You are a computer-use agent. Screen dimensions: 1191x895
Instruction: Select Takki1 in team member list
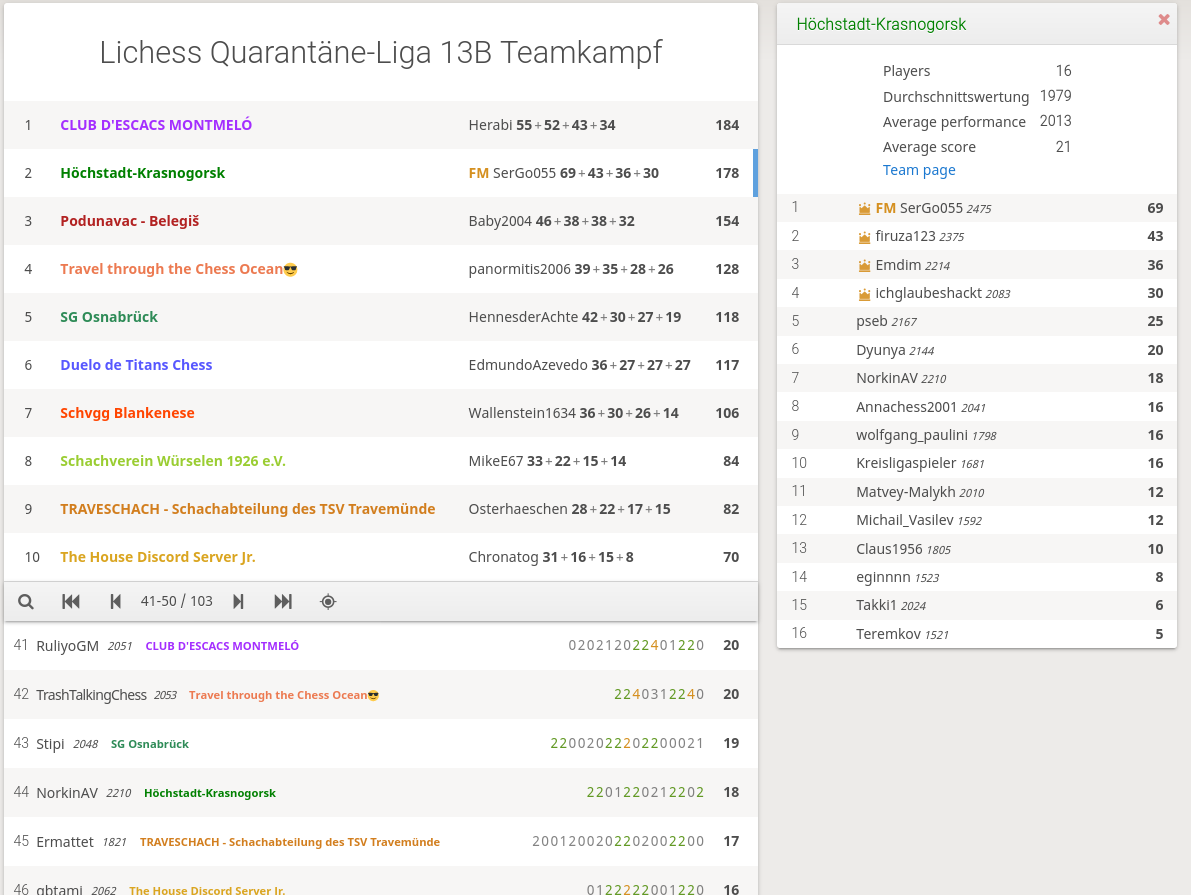977,606
